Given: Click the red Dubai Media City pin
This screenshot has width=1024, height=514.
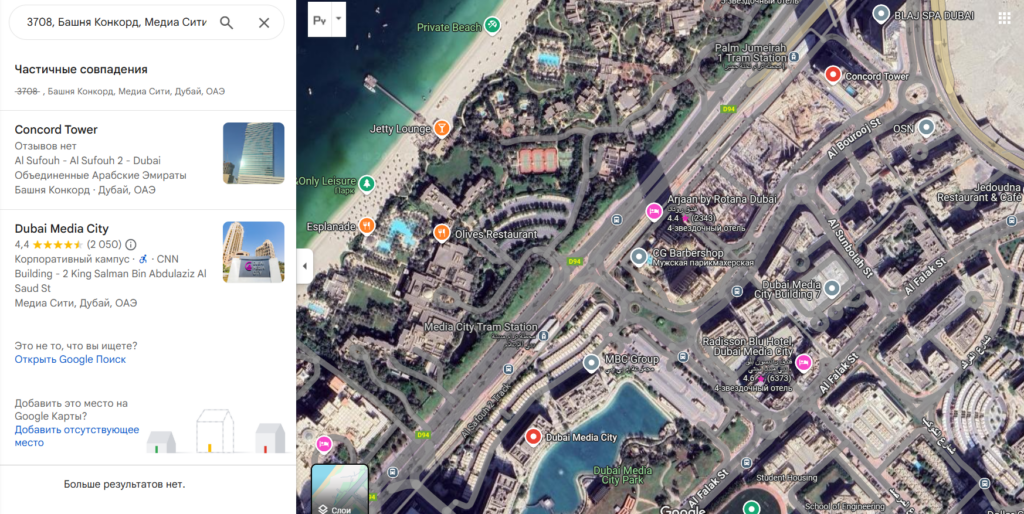Looking at the screenshot, I should (534, 437).
